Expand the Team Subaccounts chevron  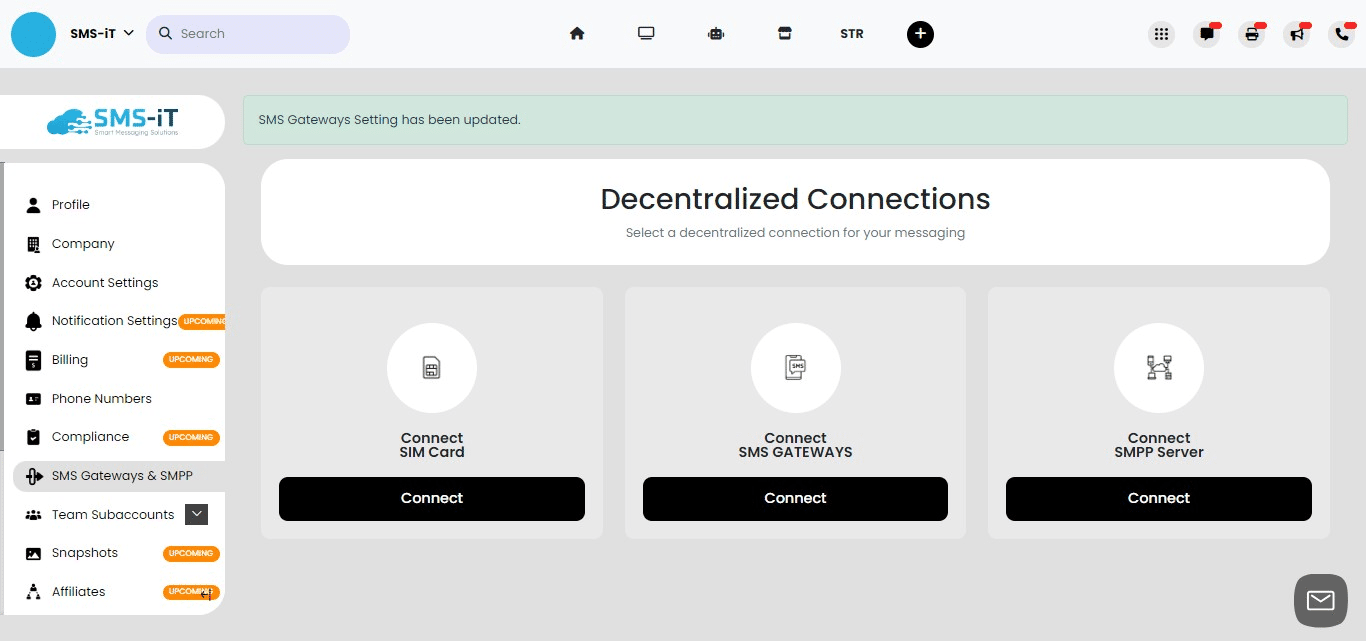(x=197, y=514)
